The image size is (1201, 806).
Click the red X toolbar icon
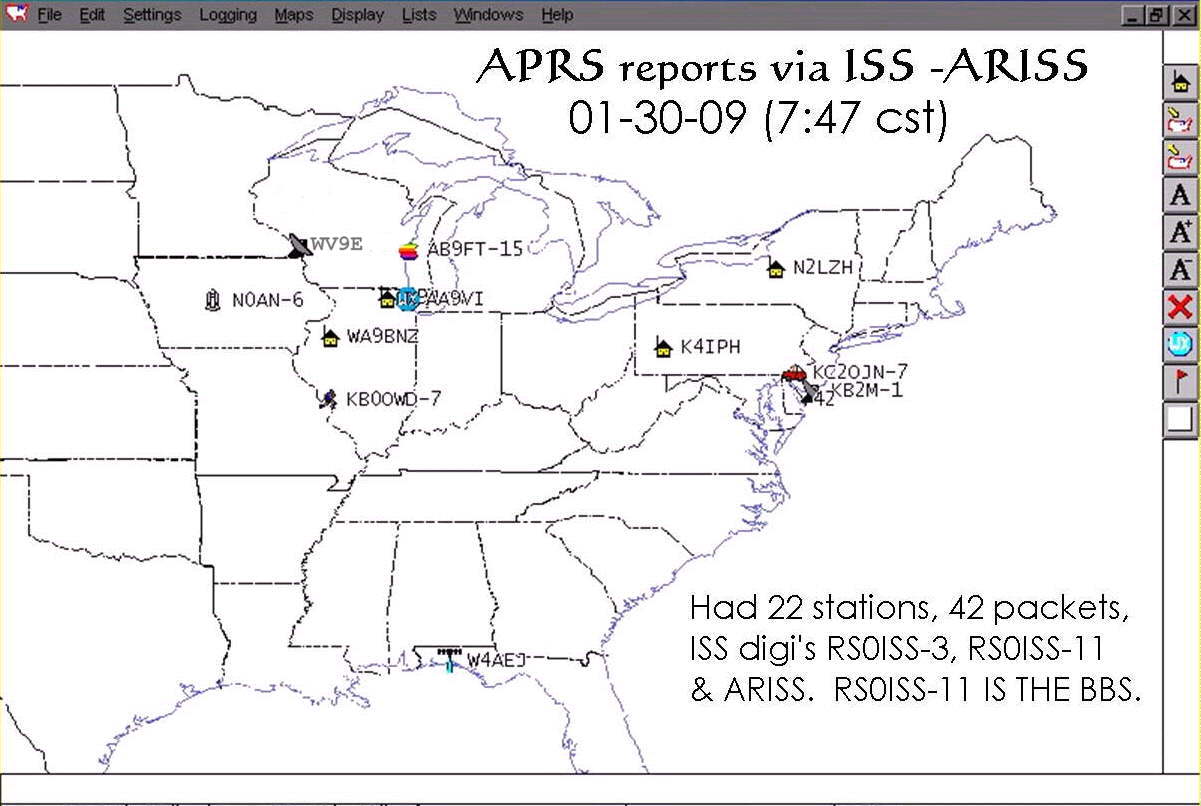(x=1180, y=306)
